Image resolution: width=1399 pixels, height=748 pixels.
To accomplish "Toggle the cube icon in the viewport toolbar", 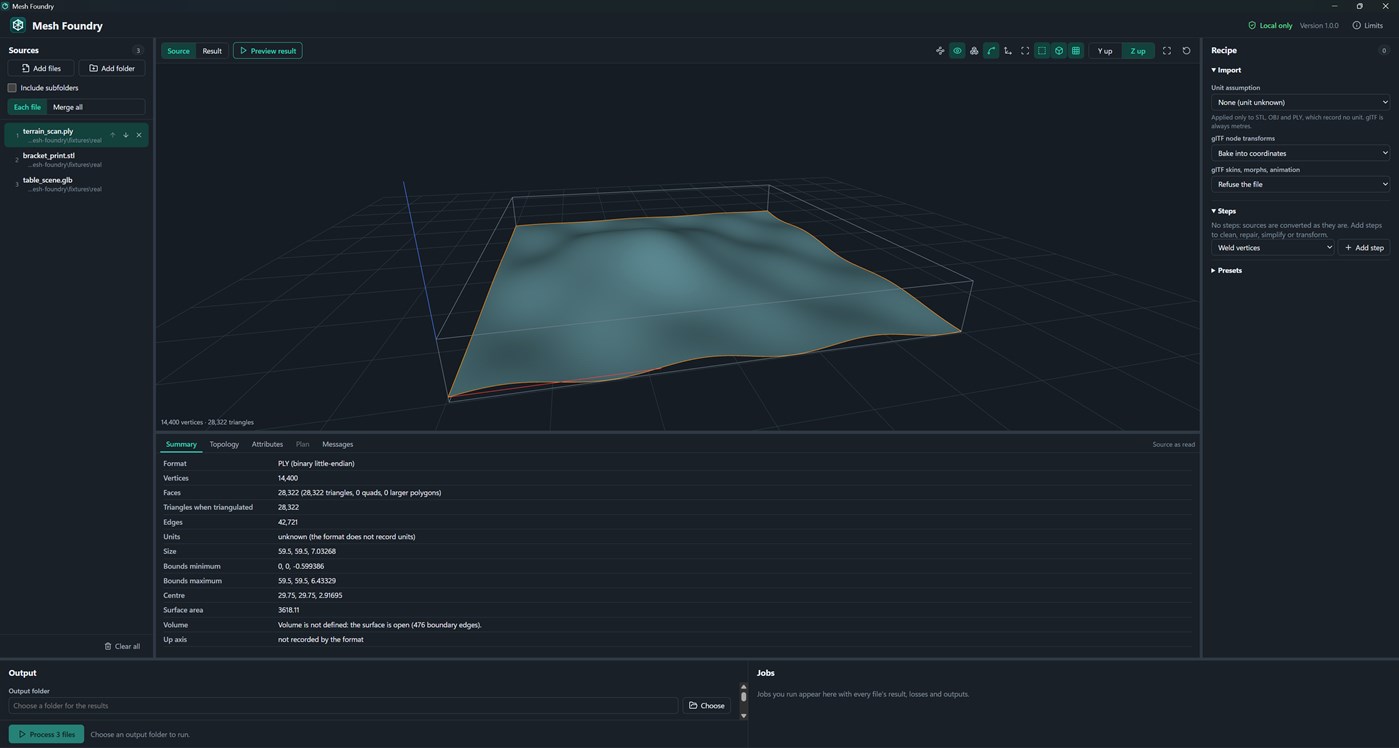I will (x=1059, y=51).
